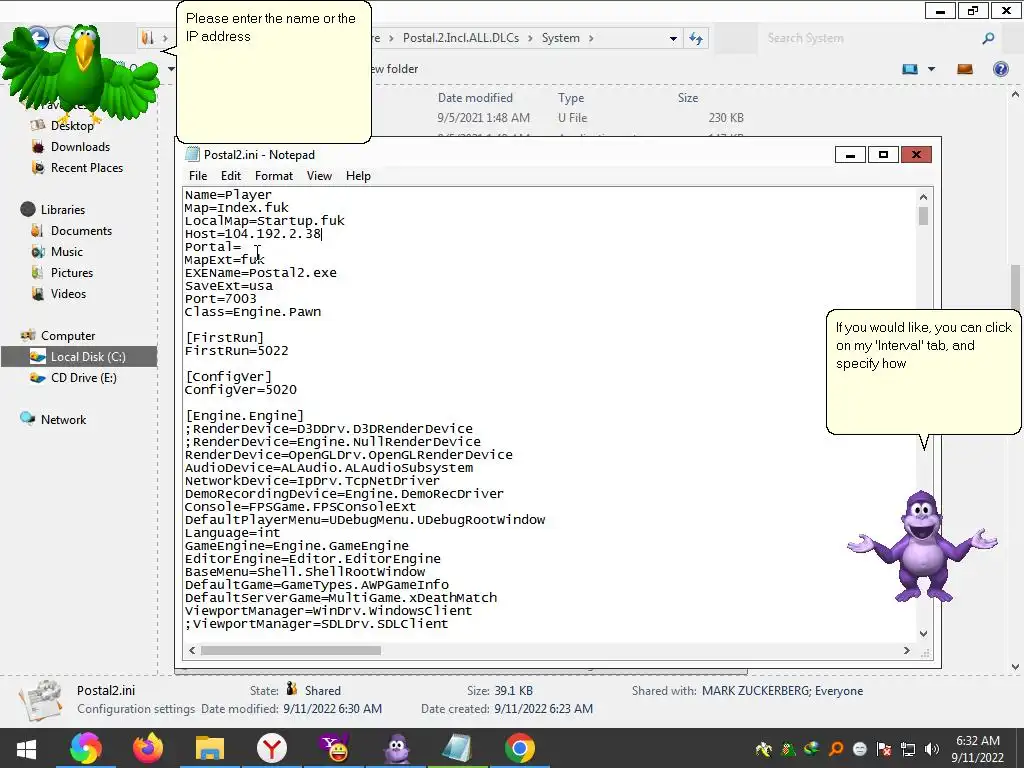Click the parrot's IP address speech balloon
Viewport: 1024px width, 768px height.
tap(274, 72)
